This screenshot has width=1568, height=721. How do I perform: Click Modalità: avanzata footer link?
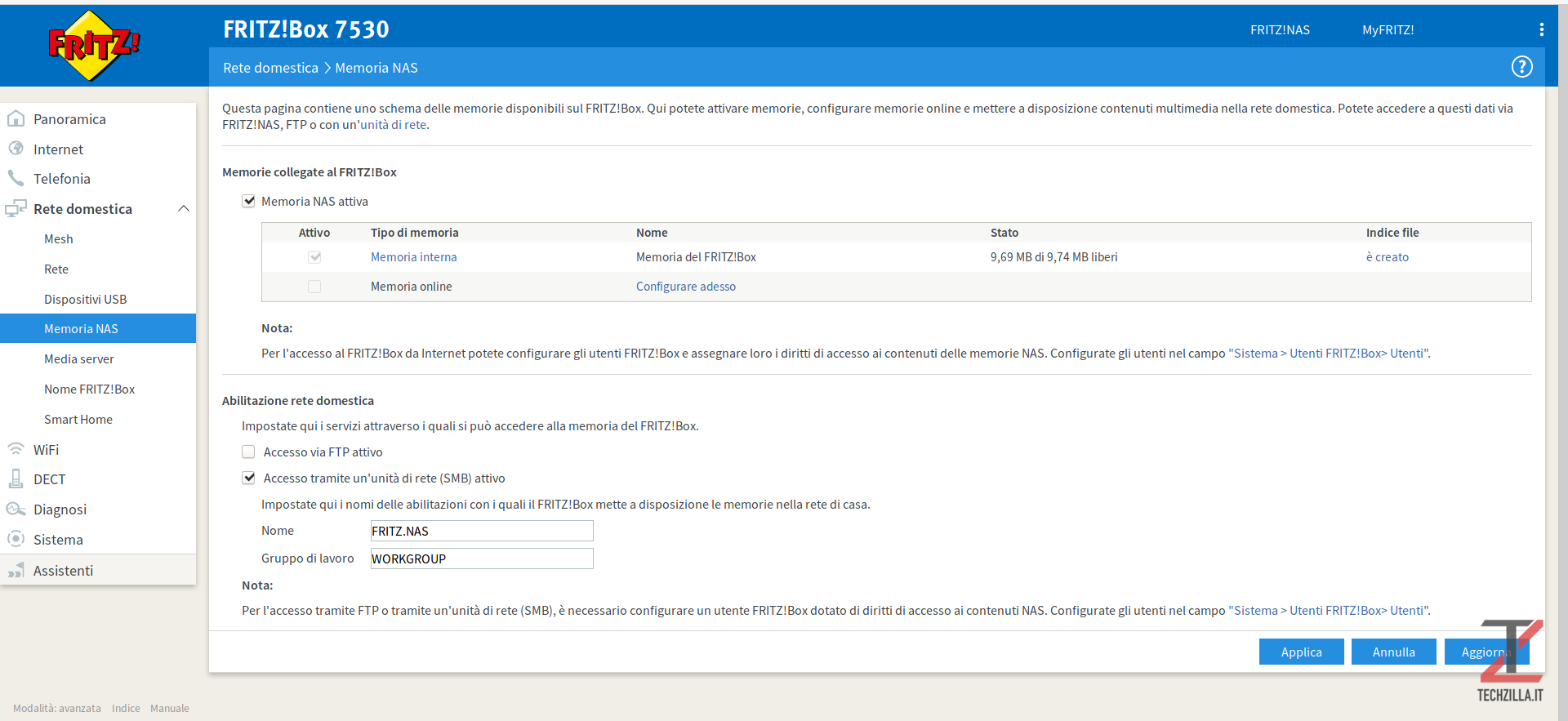pos(57,708)
